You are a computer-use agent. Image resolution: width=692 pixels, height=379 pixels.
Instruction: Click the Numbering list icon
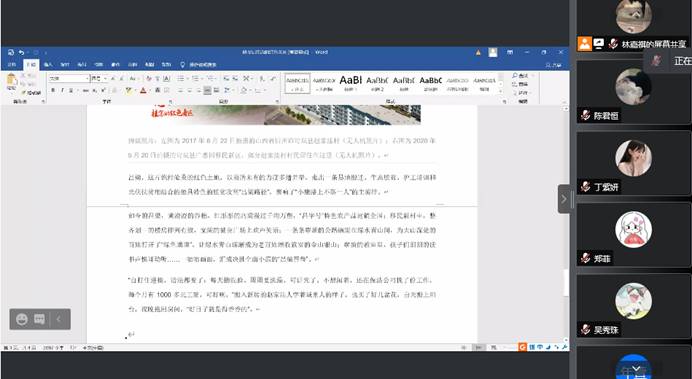click(x=196, y=79)
